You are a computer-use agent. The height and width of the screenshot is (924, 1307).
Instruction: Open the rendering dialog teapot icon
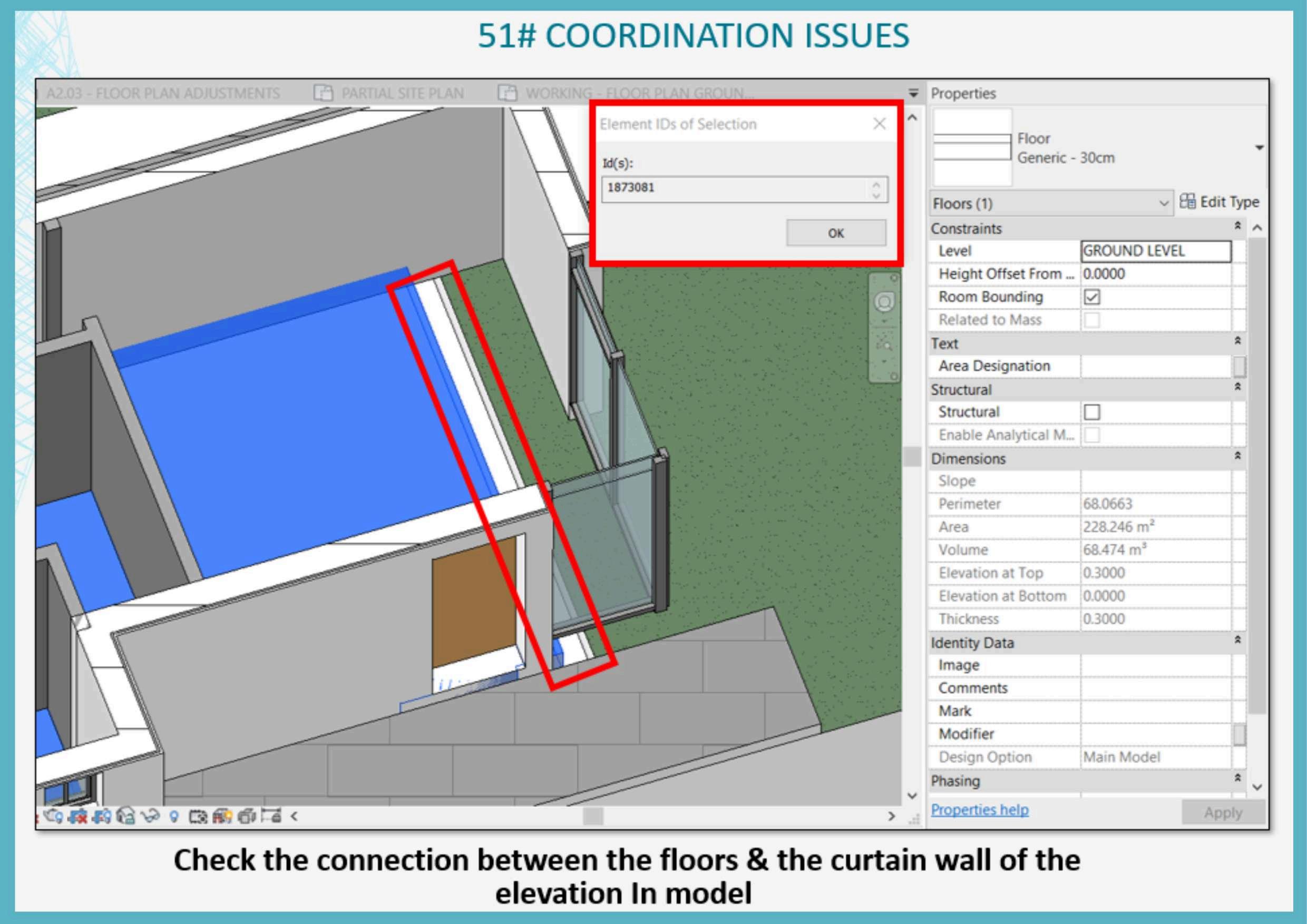pyautogui.click(x=53, y=817)
